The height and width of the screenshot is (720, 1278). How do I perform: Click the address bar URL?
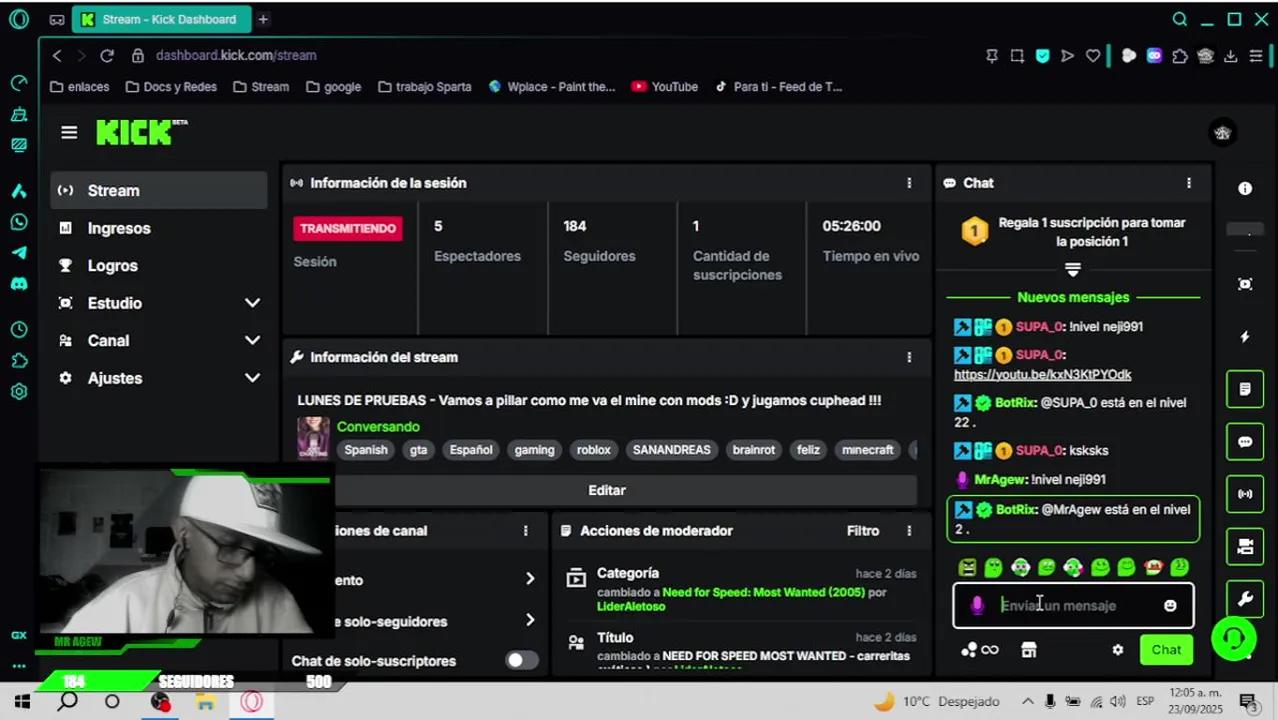click(x=236, y=56)
